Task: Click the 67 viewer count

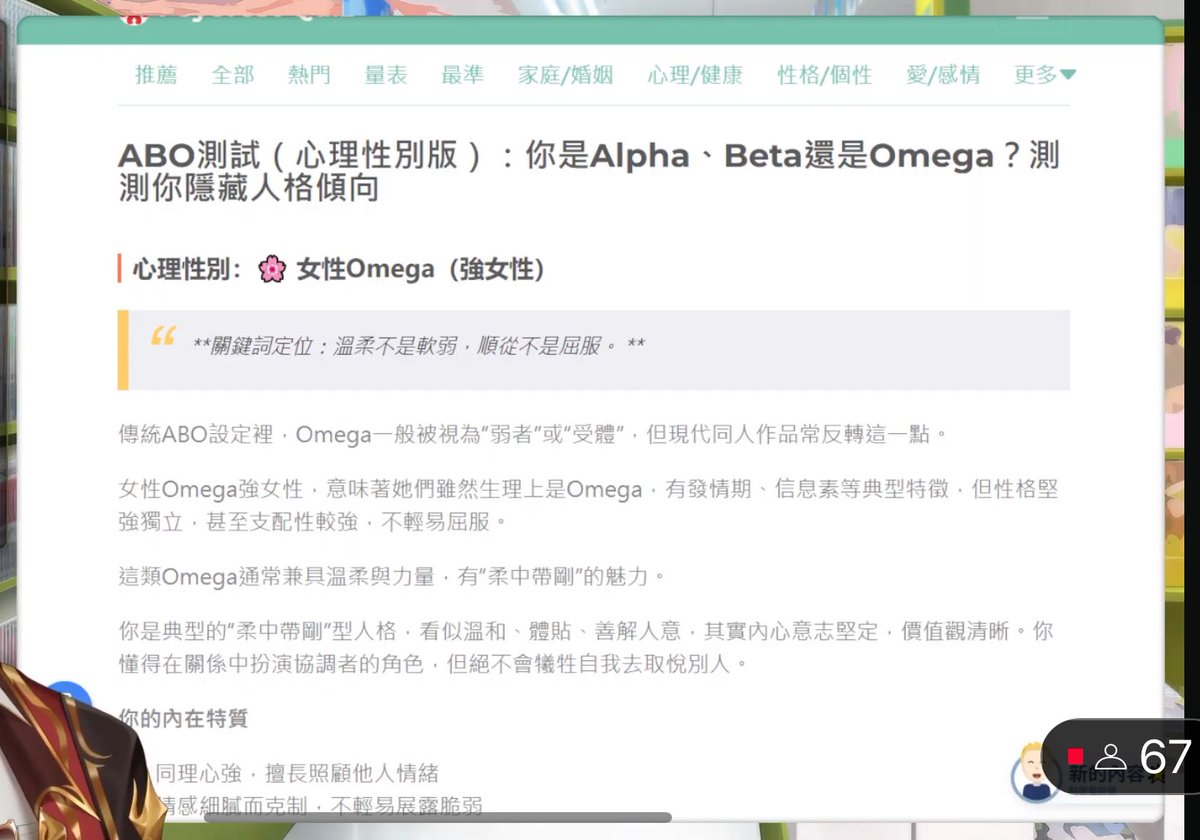Action: pos(1165,757)
